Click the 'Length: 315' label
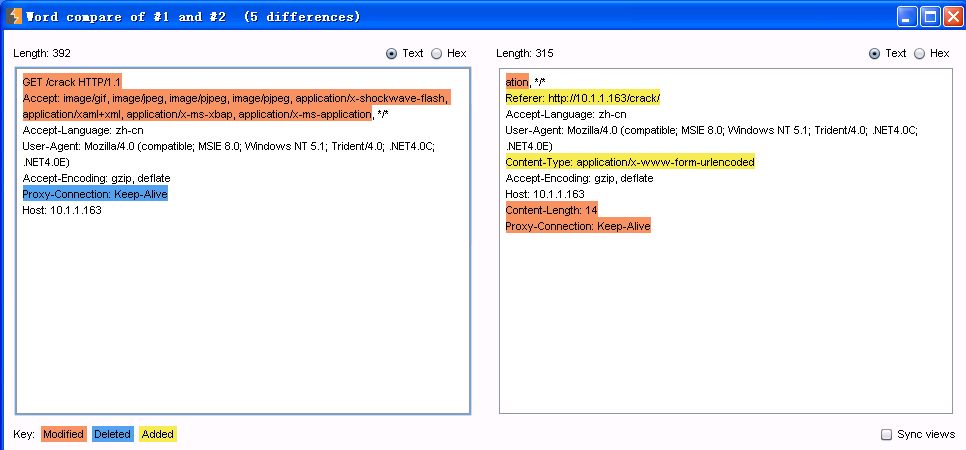 (525, 54)
